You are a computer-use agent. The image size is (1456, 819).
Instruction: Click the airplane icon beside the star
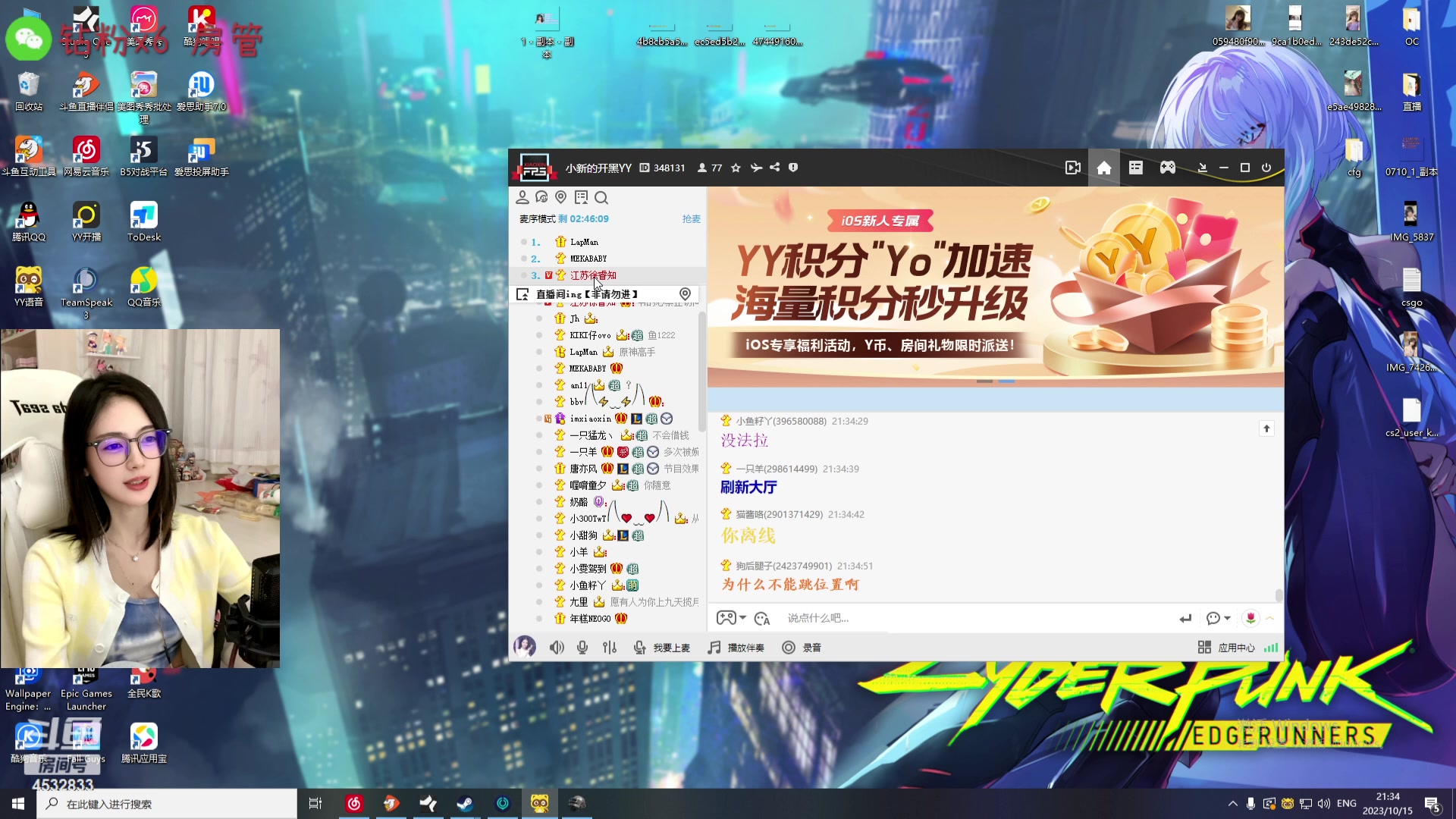point(756,168)
